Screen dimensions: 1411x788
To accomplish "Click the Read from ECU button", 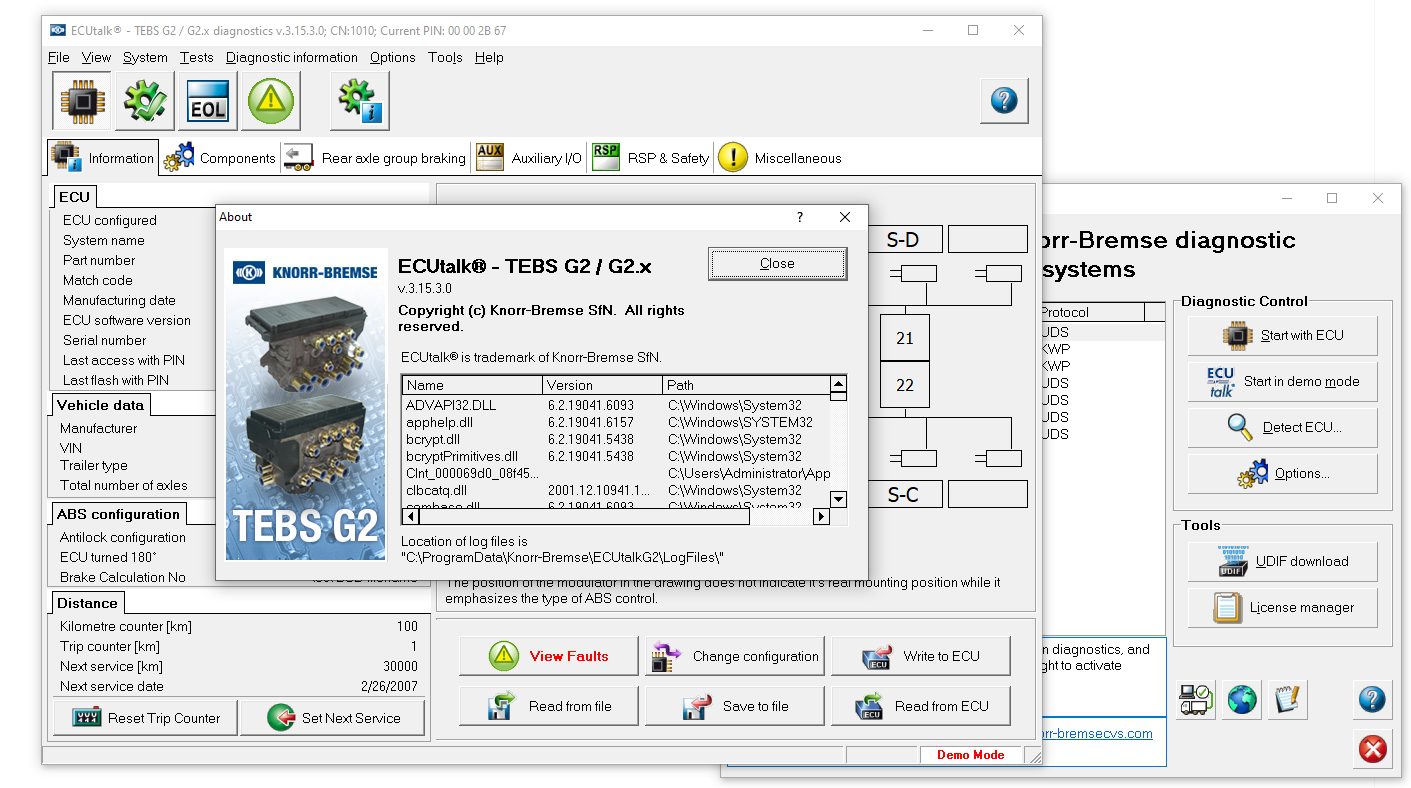I will (x=921, y=706).
